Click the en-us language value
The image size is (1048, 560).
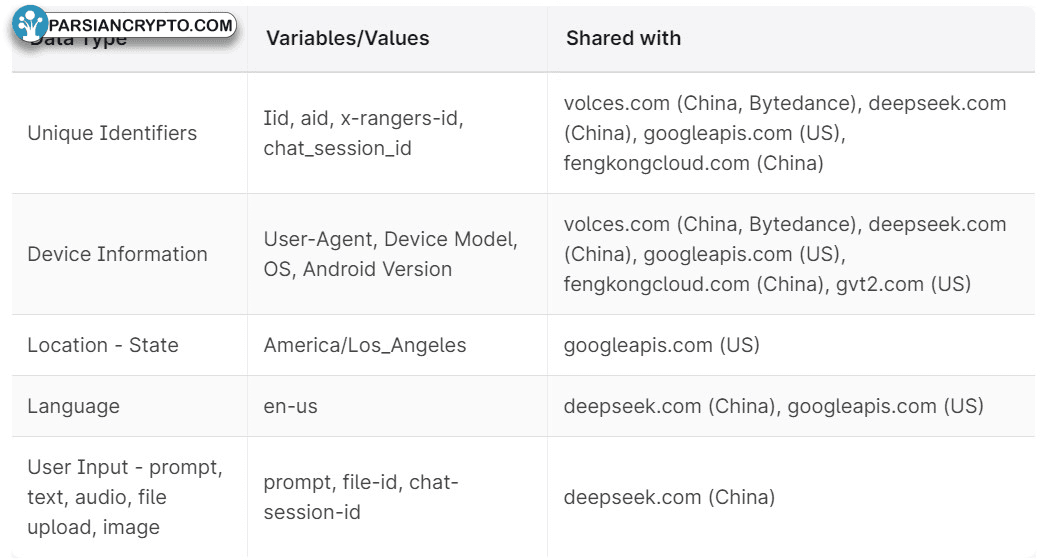[x=291, y=406]
